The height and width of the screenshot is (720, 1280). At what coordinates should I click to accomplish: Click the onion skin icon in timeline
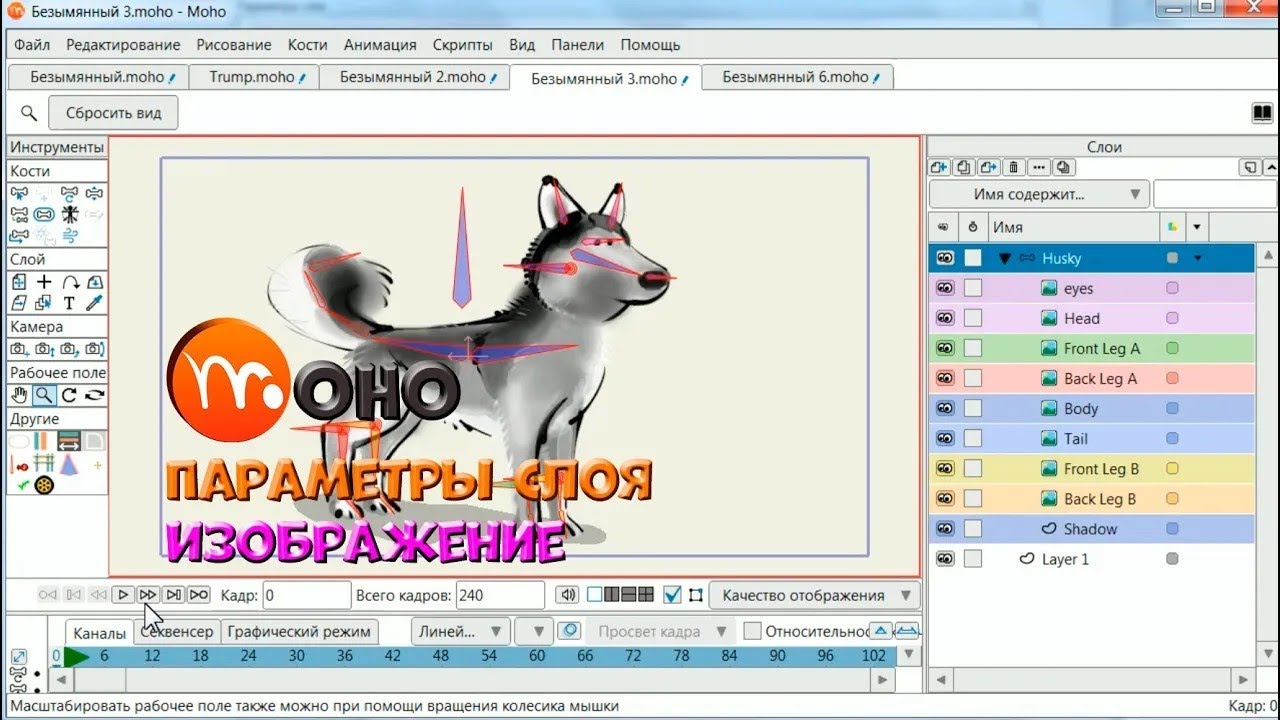(x=569, y=631)
